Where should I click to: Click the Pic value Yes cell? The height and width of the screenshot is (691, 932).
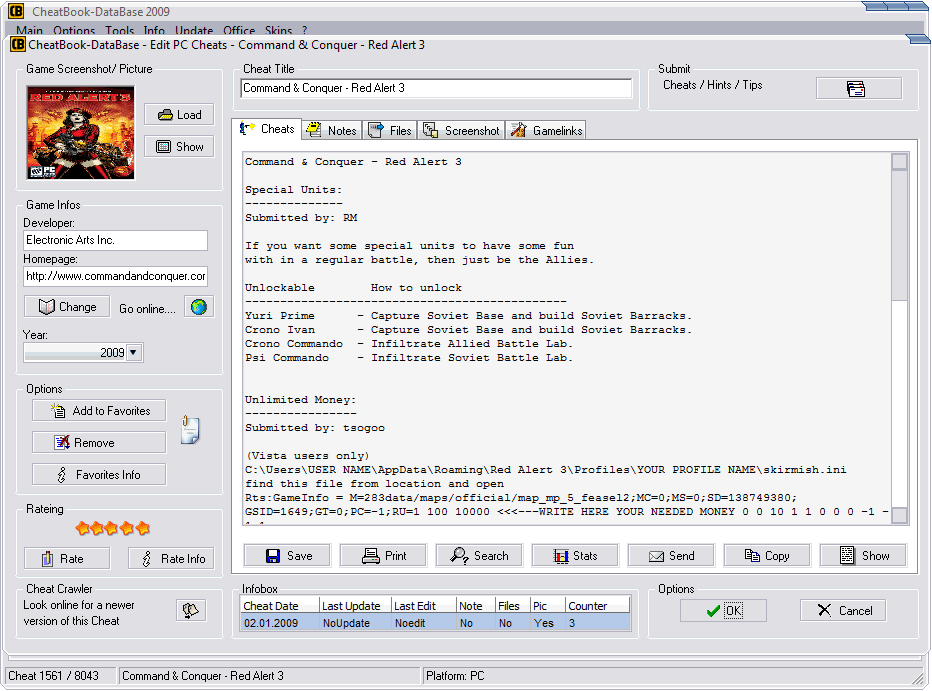tap(547, 623)
